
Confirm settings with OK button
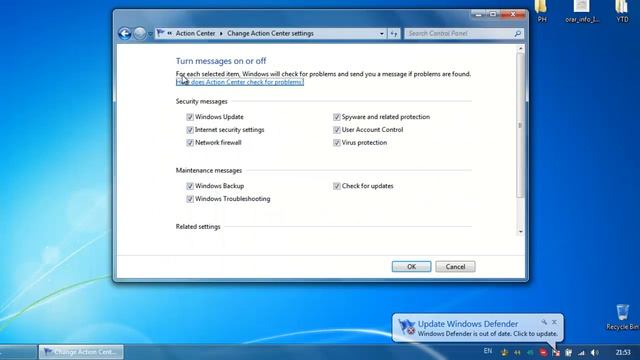click(411, 267)
